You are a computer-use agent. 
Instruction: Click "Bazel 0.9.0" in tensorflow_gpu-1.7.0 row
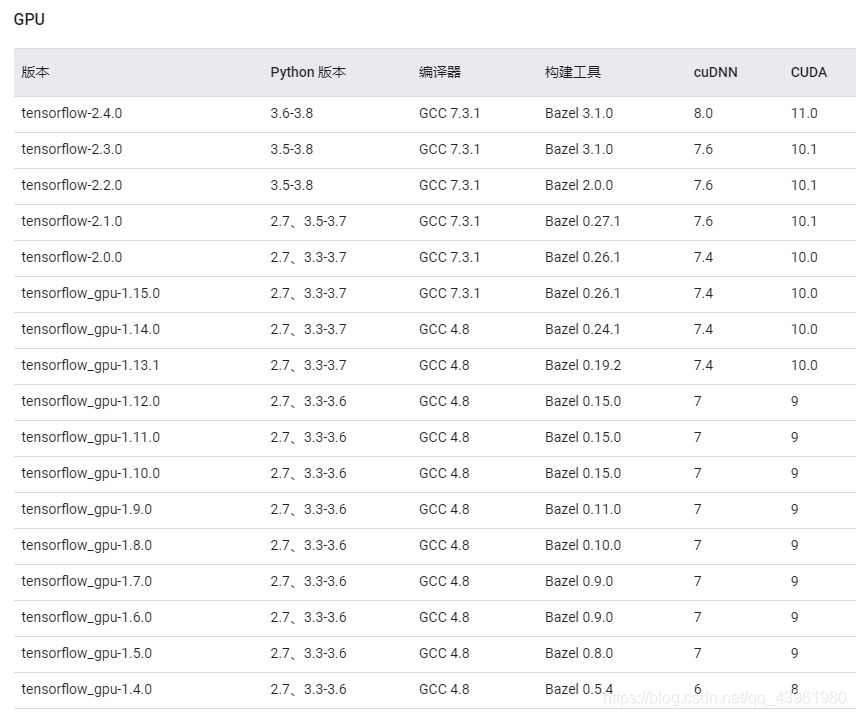click(579, 581)
